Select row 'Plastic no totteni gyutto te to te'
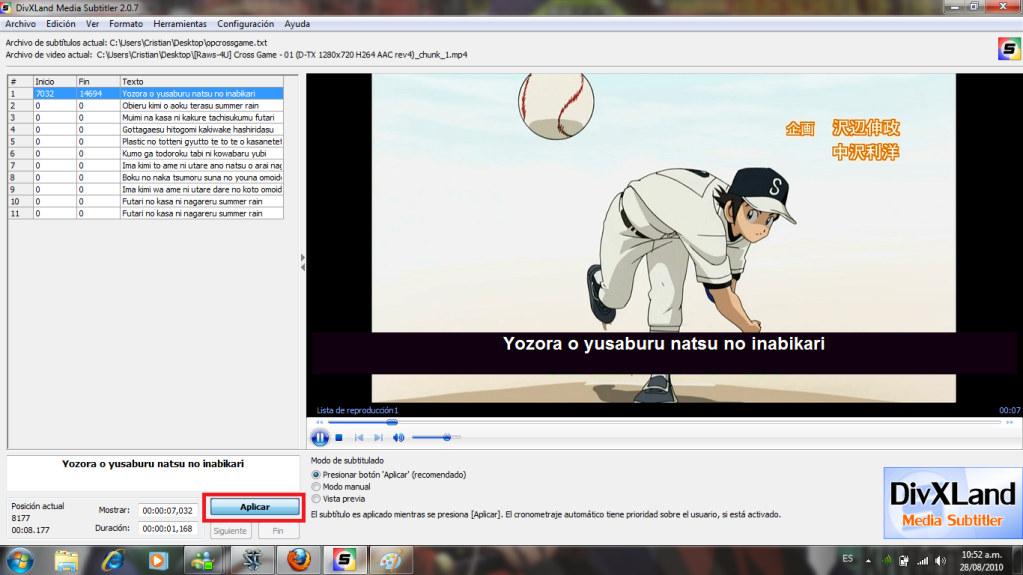Image resolution: width=1023 pixels, height=575 pixels. click(x=145, y=142)
